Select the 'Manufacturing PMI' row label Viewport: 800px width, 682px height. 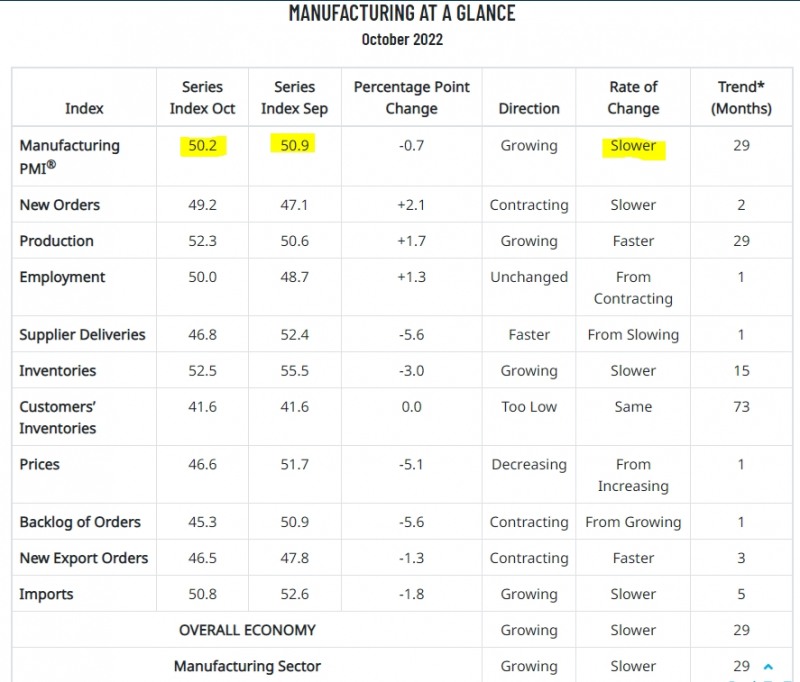pyautogui.click(x=70, y=157)
